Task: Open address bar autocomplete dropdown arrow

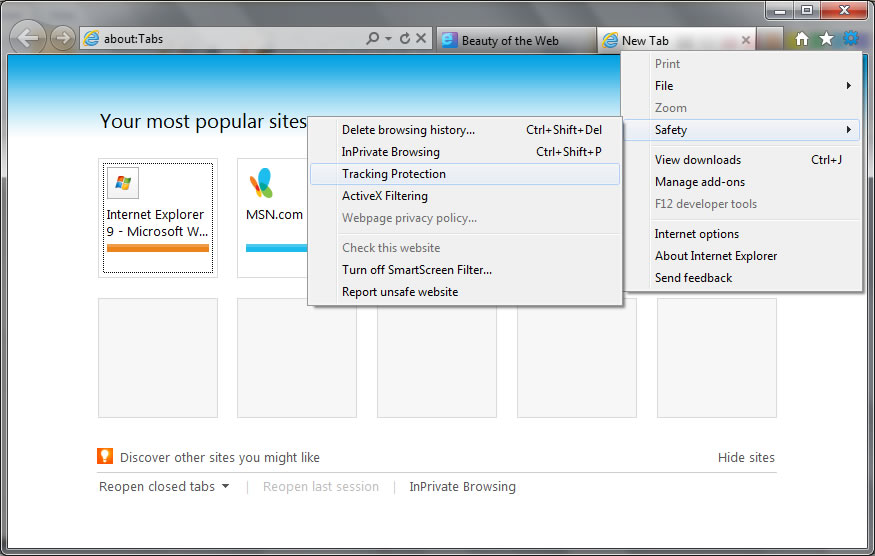Action: (x=388, y=39)
